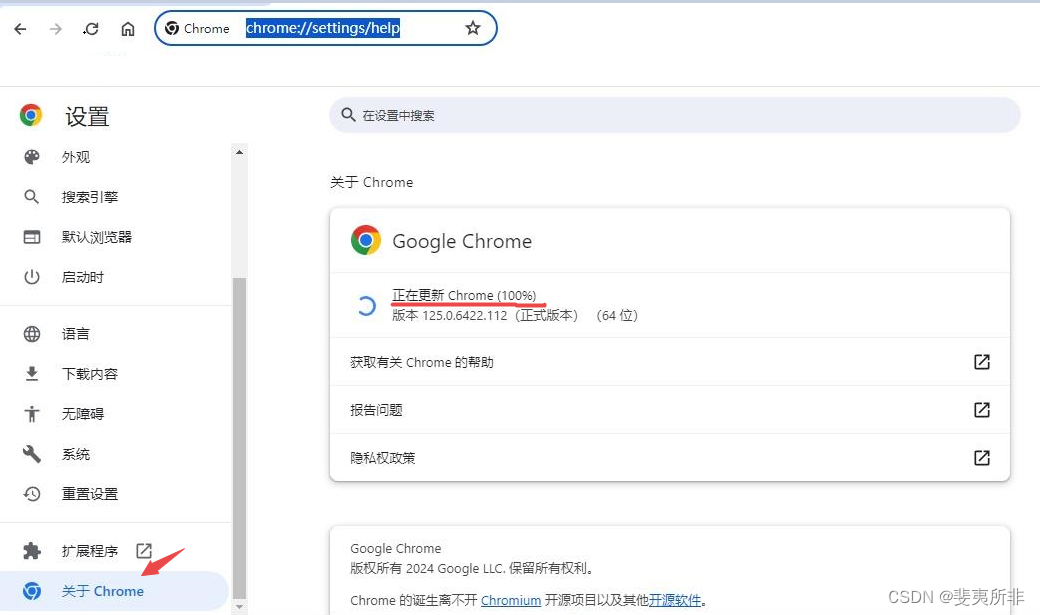
Task: Click the magnifier icon beside 搜索引擎
Action: pos(32,197)
